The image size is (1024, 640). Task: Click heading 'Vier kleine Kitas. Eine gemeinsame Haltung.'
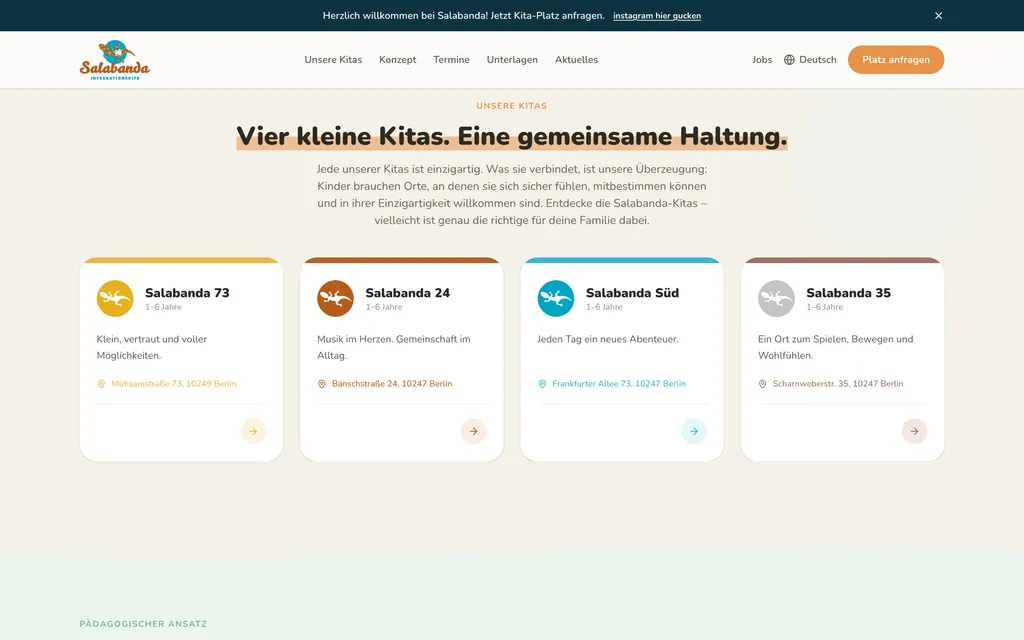point(511,136)
